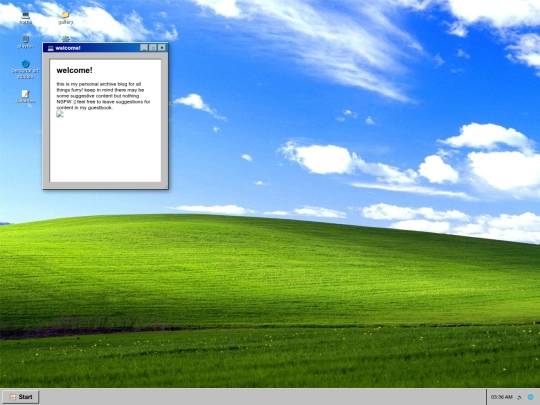The width and height of the screenshot is (540, 405).
Task: Open the playlist desktop icon
Action: (25, 42)
